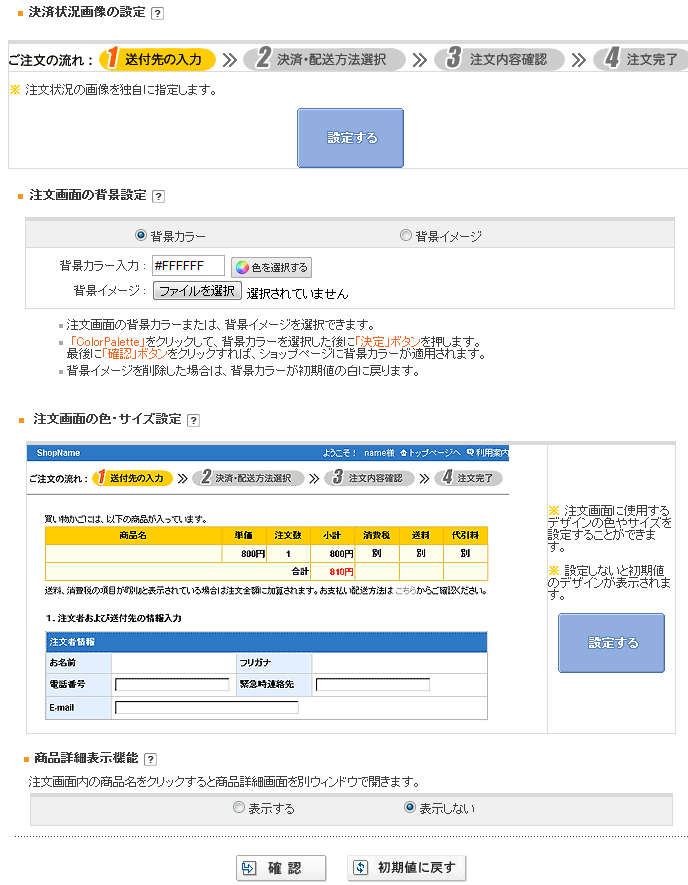Click the 確認 confirm button
This screenshot has height=885, width=688.
pyautogui.click(x=281, y=868)
